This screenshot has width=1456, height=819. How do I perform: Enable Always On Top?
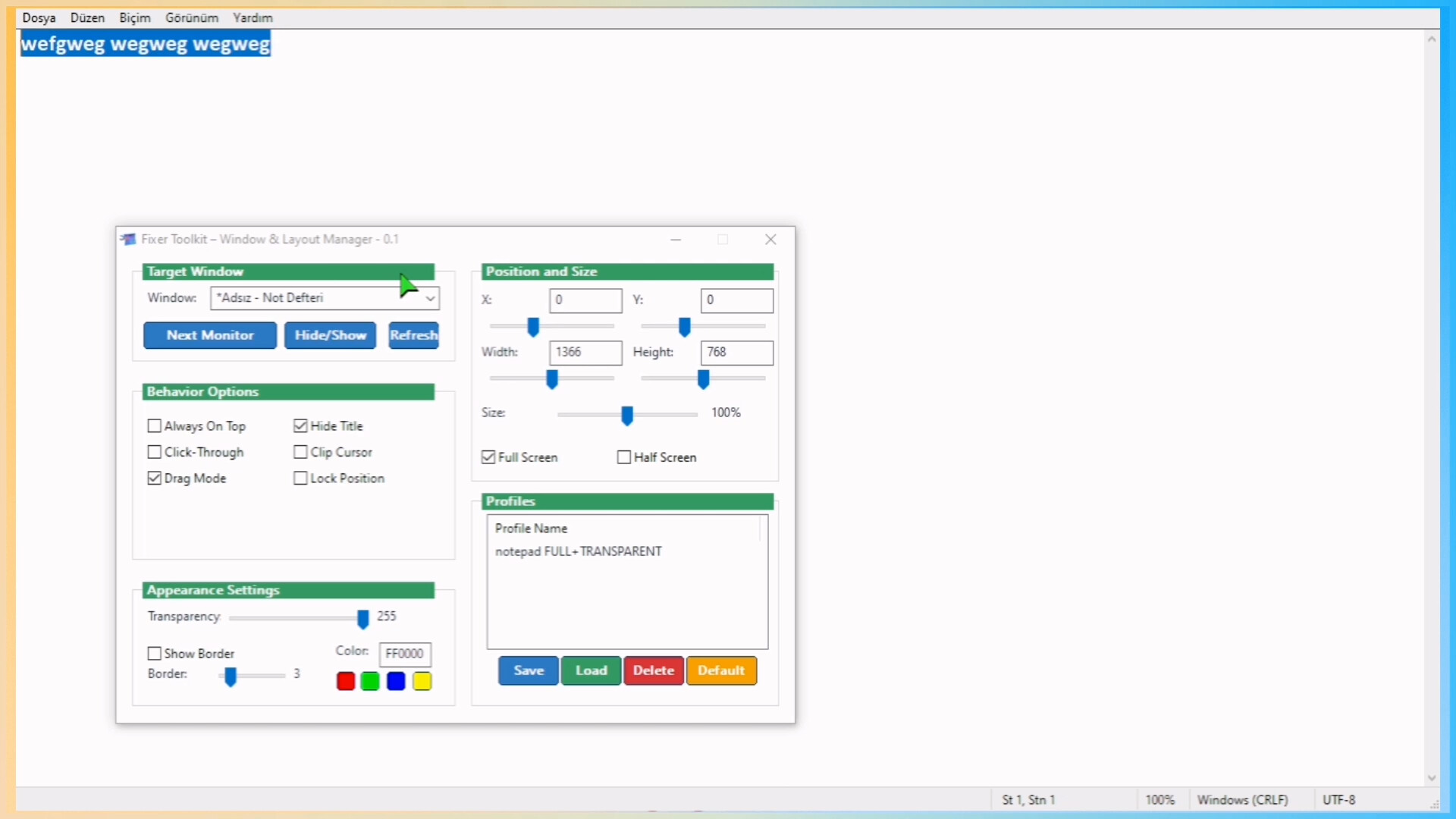[x=154, y=425]
